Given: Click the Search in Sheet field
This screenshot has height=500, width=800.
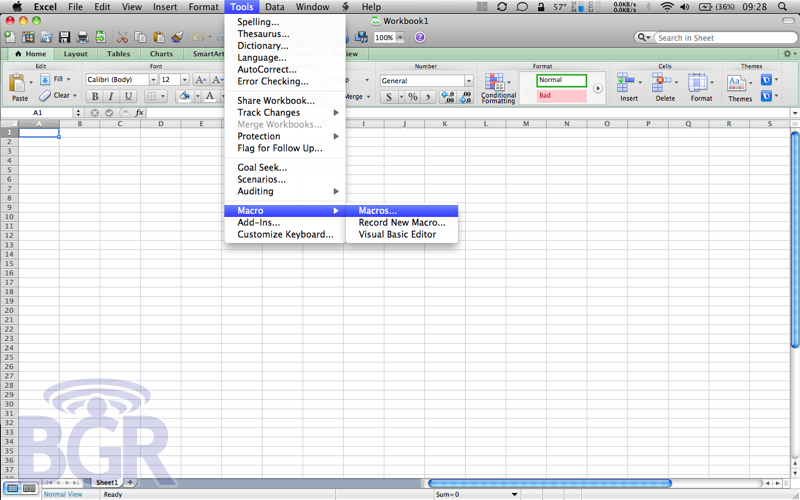Looking at the screenshot, I should (724, 38).
